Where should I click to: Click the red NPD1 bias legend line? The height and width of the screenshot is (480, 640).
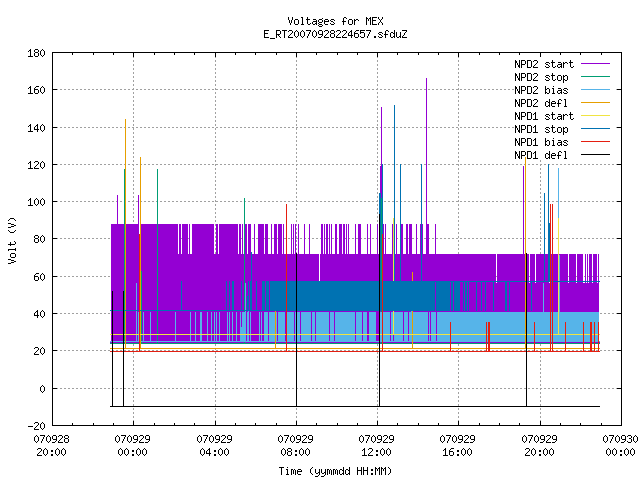(595, 142)
